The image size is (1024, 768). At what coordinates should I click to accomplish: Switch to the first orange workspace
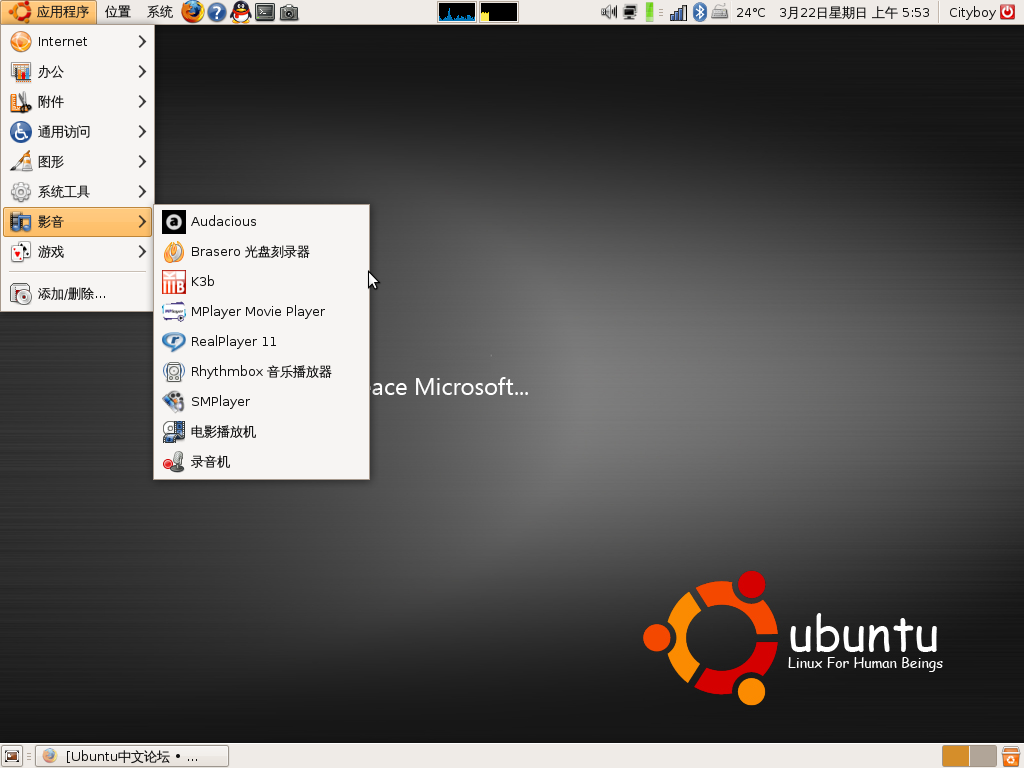(955, 756)
